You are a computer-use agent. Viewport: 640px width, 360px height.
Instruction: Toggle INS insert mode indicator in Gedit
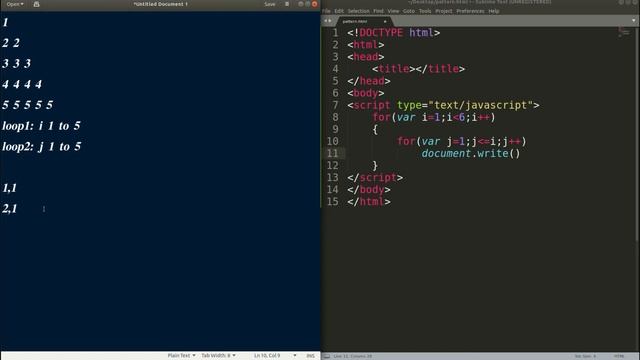(311, 356)
